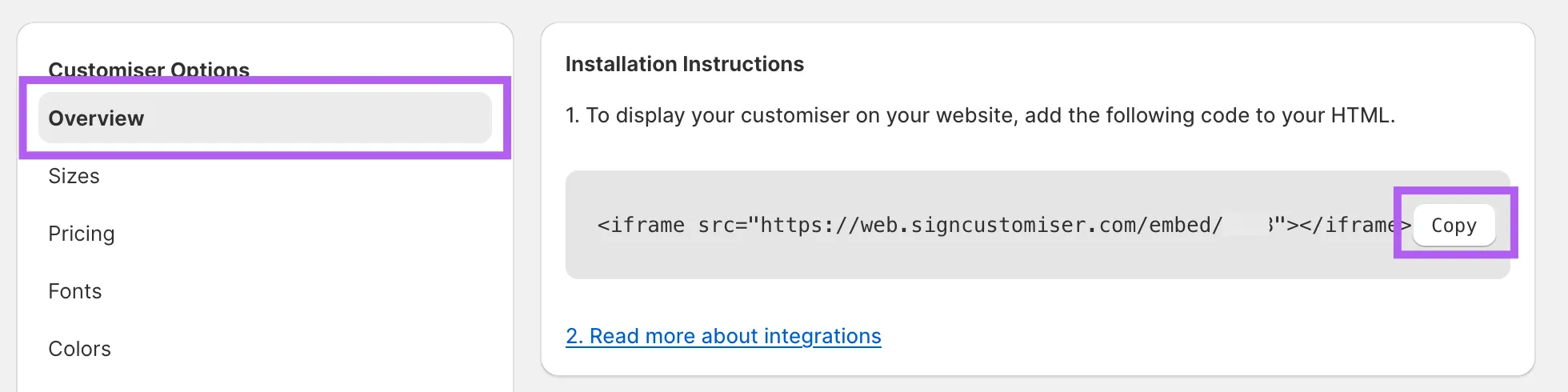Viewport: 1568px width, 392px height.
Task: Click the web.signcustomiser.com embed URL text
Action: pos(990,226)
